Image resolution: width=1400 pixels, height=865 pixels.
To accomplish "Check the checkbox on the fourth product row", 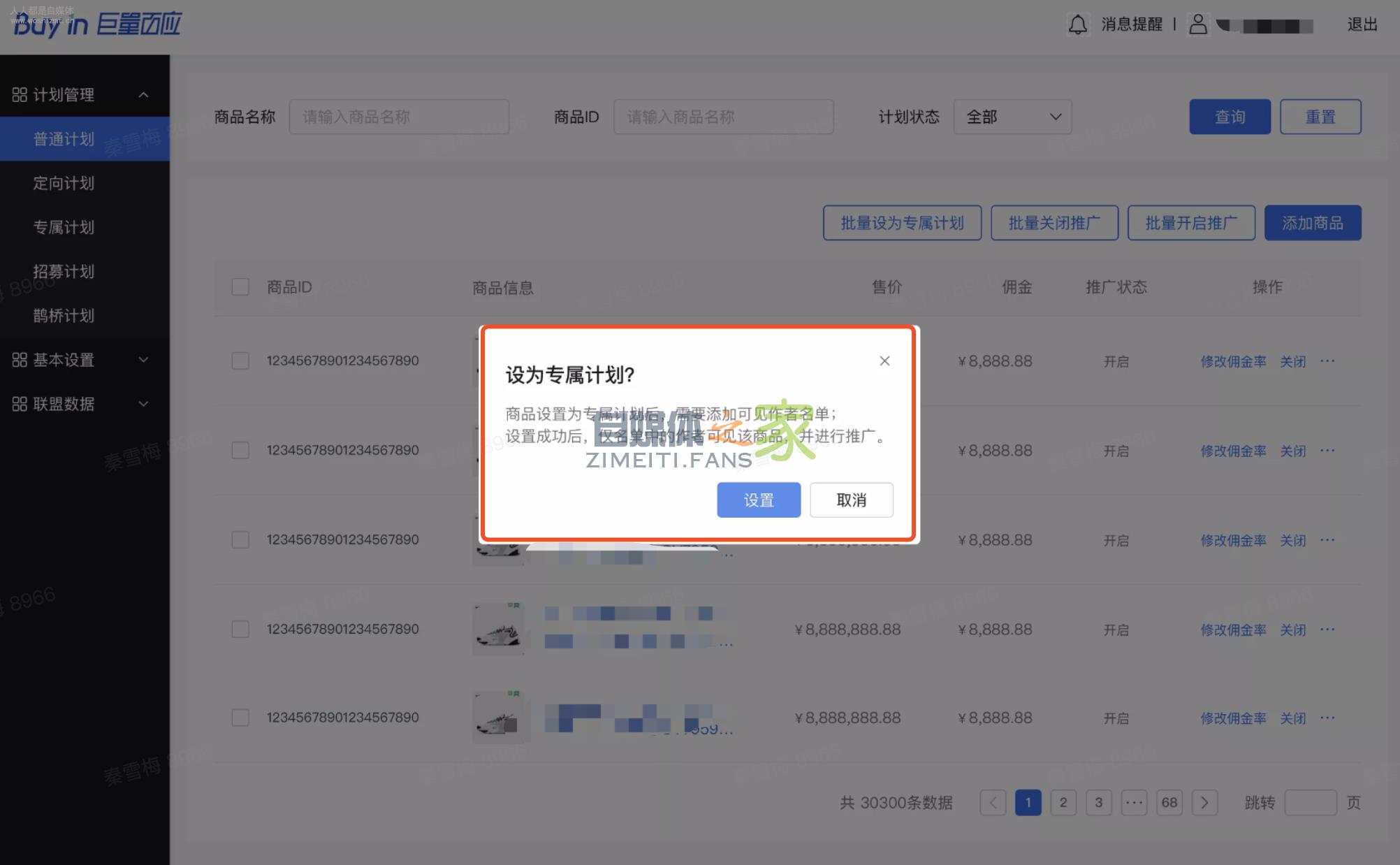I will coord(240,629).
